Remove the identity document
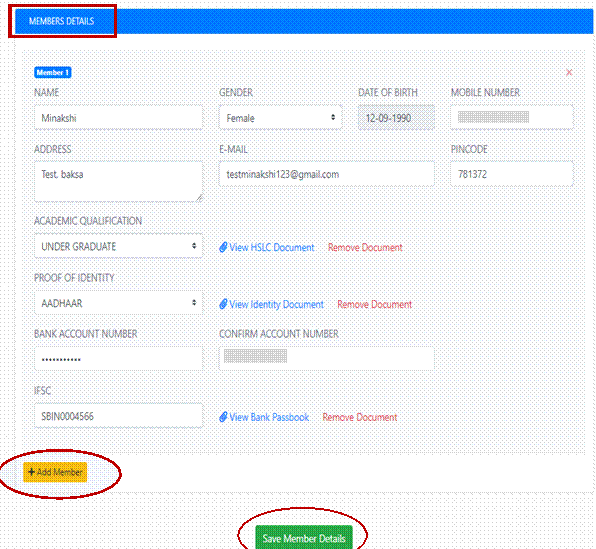Viewport: 596px width, 549px height. pyautogui.click(x=374, y=305)
